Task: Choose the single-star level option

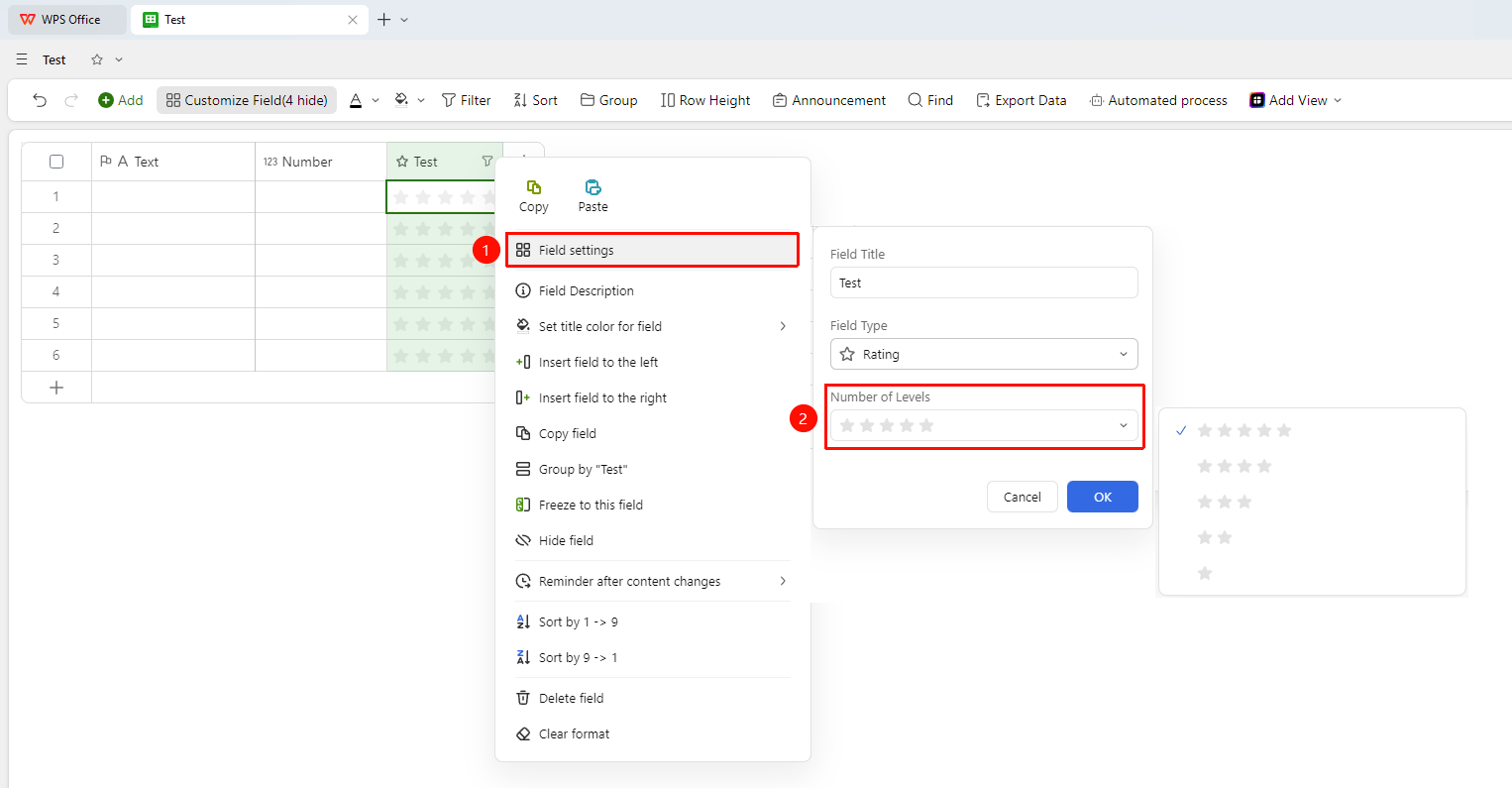Action: [1205, 573]
